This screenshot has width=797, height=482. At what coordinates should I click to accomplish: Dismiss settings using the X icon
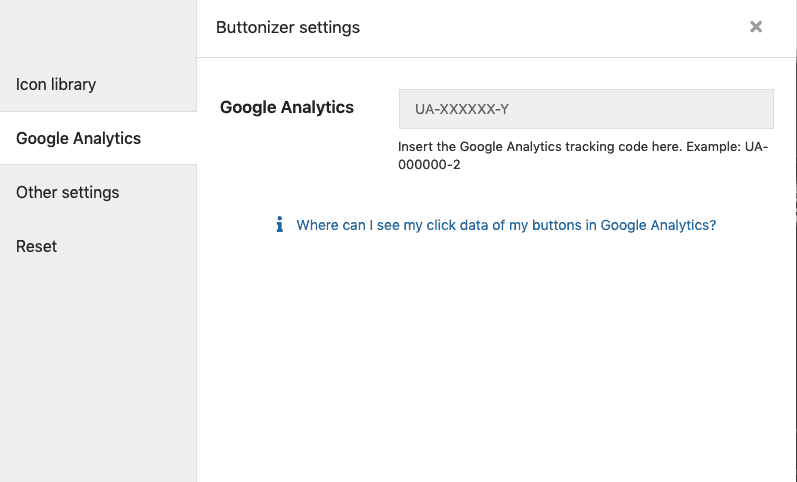pyautogui.click(x=756, y=26)
